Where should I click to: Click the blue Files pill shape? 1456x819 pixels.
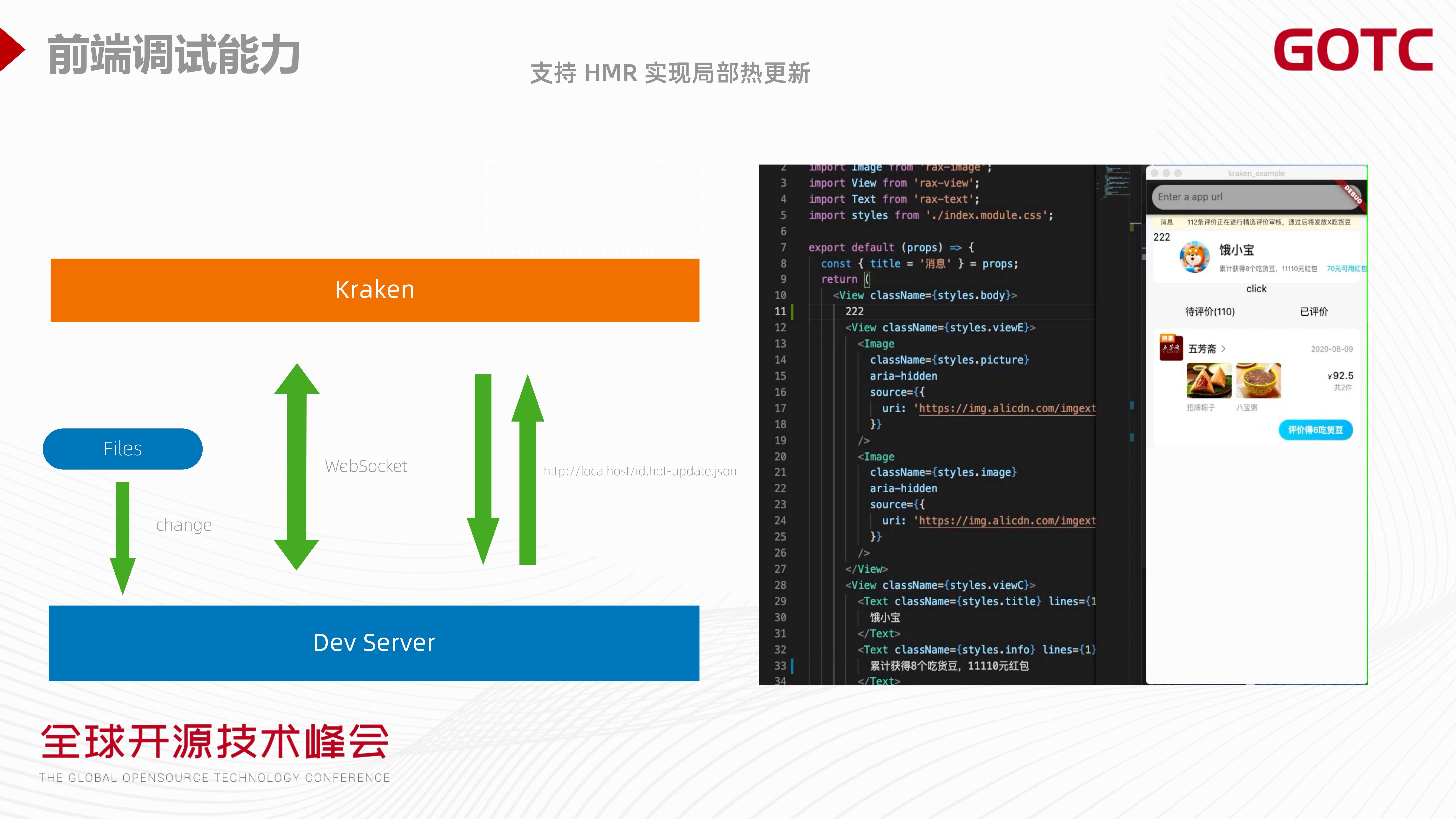[x=123, y=449]
